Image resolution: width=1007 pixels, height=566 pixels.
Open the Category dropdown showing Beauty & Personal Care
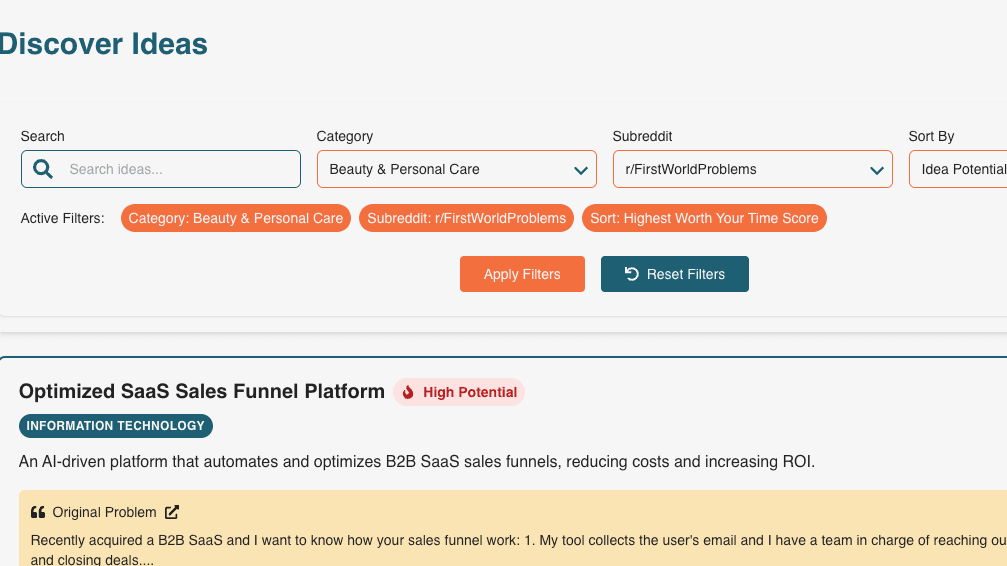coord(445,169)
